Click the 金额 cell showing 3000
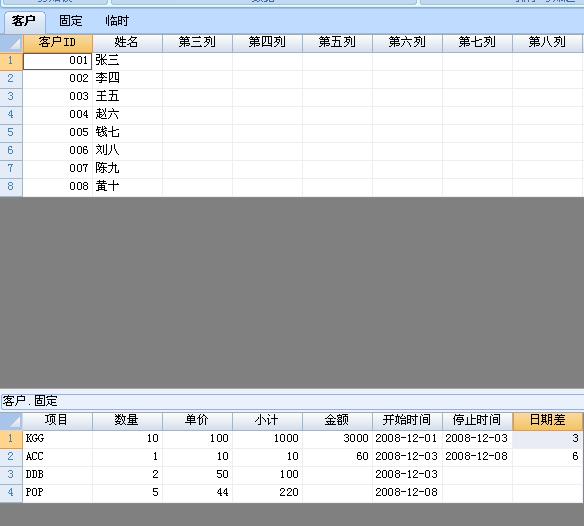Viewport: 584px width, 526px height. point(337,439)
